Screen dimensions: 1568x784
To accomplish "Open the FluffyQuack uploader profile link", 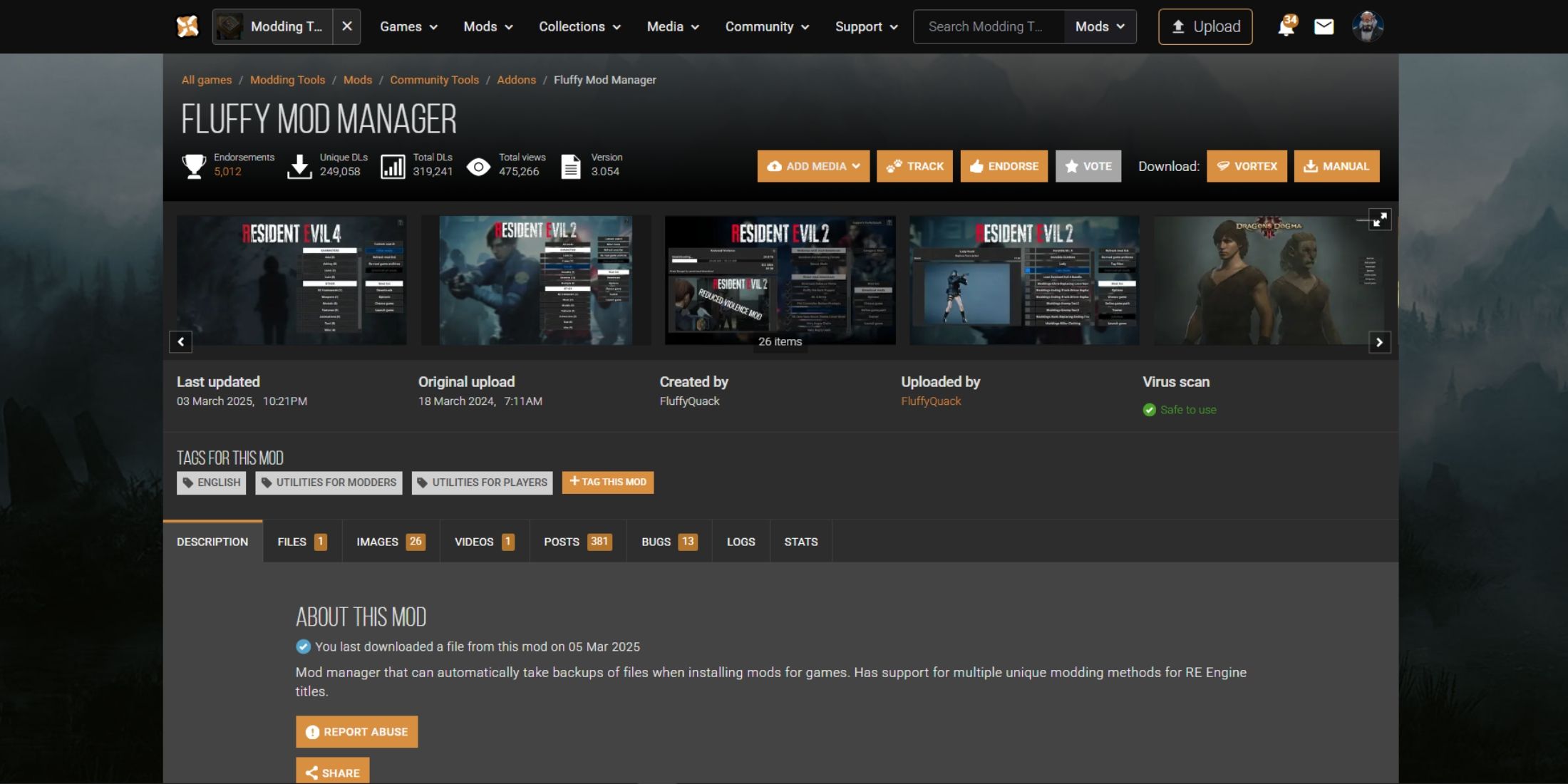I will (930, 401).
